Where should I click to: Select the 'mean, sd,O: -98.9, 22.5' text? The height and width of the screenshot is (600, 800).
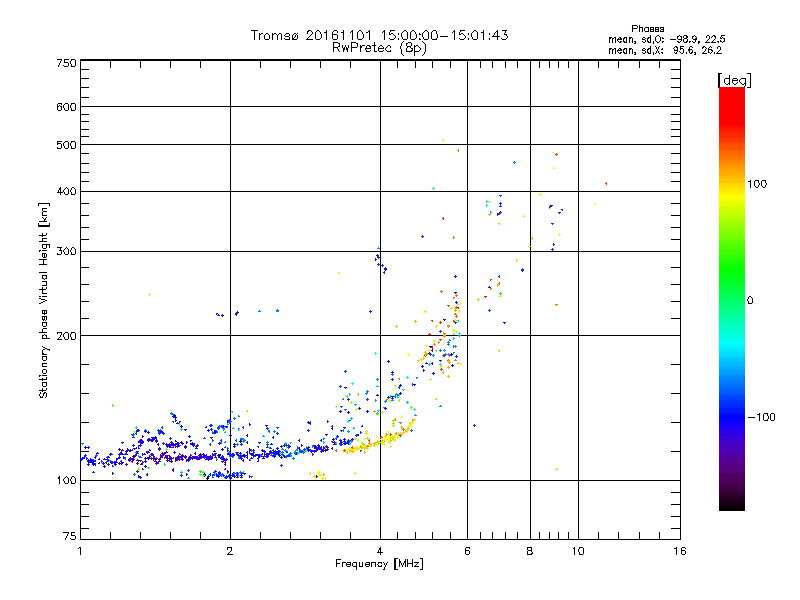(x=666, y=39)
